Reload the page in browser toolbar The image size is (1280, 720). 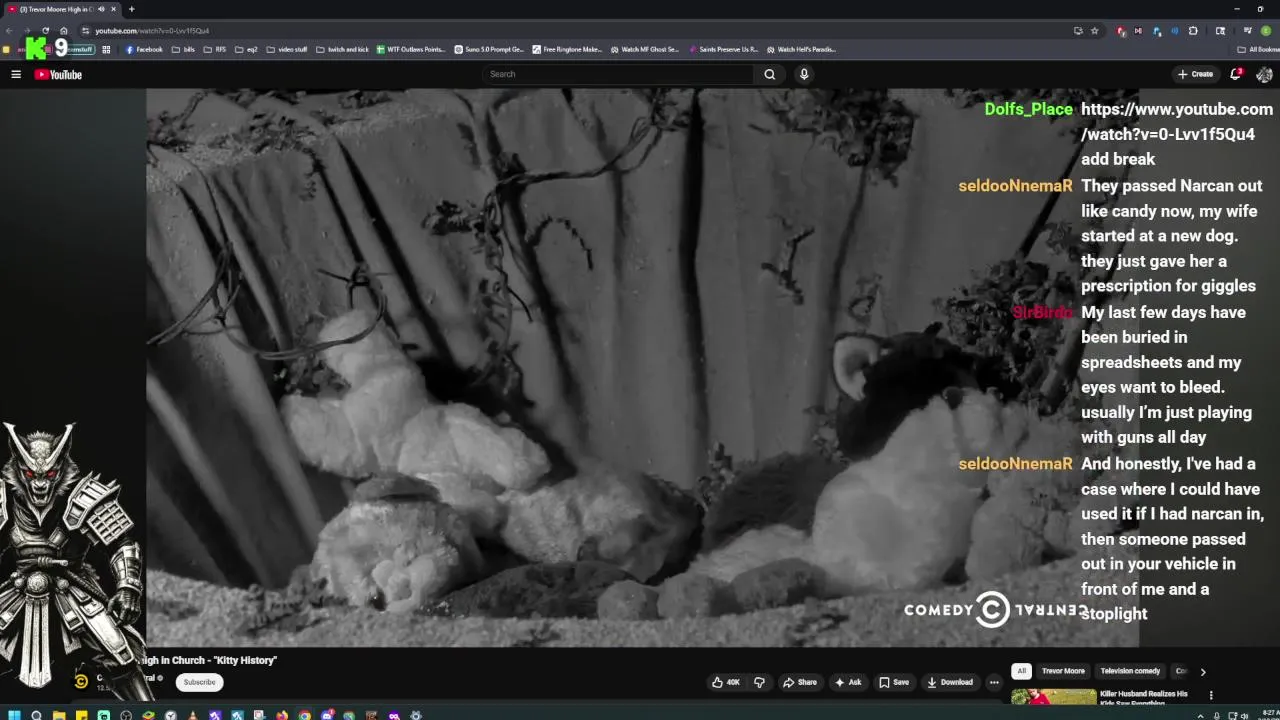(x=45, y=31)
